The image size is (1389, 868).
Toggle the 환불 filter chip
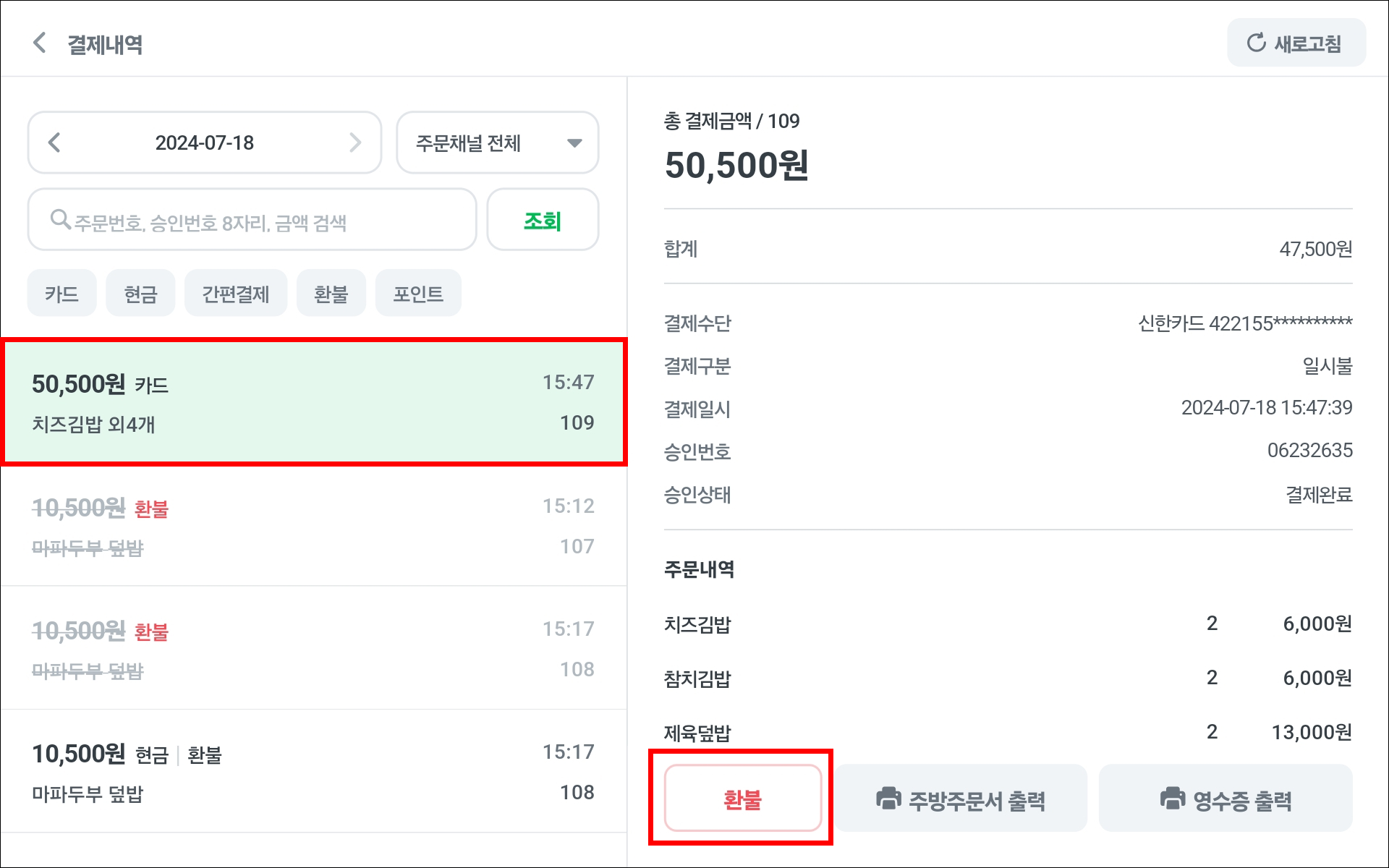pyautogui.click(x=331, y=293)
